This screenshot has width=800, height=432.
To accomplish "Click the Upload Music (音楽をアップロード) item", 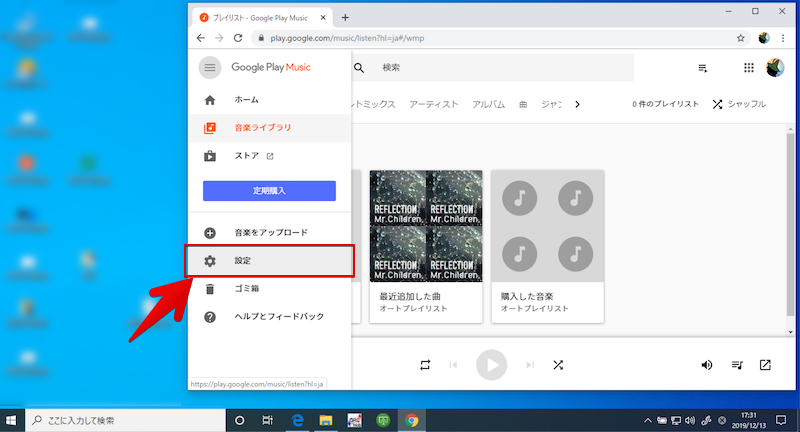I will [270, 233].
